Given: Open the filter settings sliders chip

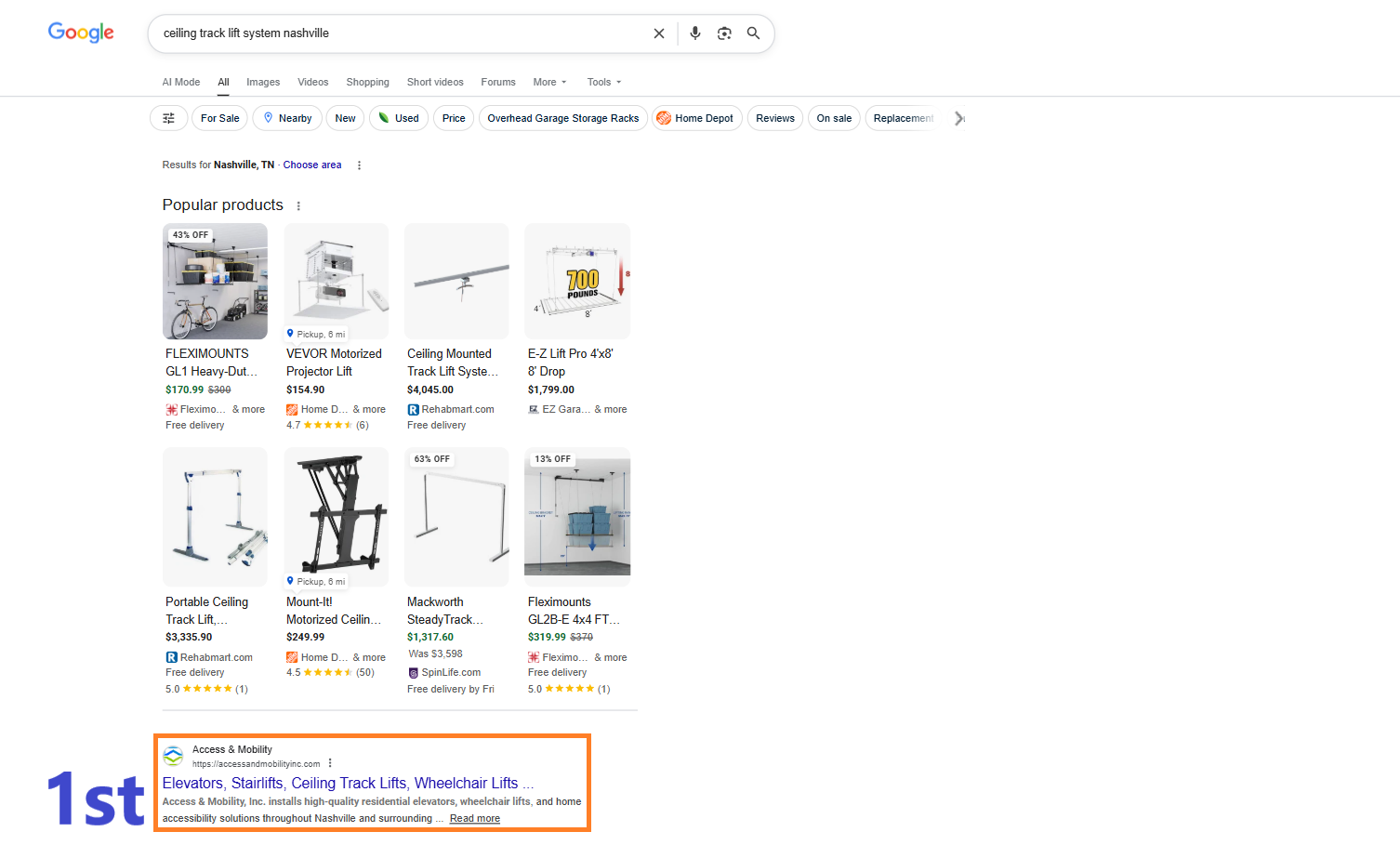Looking at the screenshot, I should click(168, 118).
